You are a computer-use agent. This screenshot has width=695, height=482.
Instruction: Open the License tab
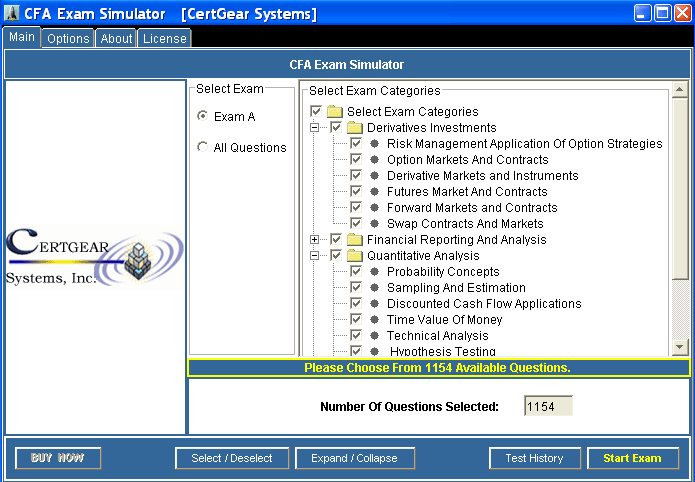[x=164, y=39]
